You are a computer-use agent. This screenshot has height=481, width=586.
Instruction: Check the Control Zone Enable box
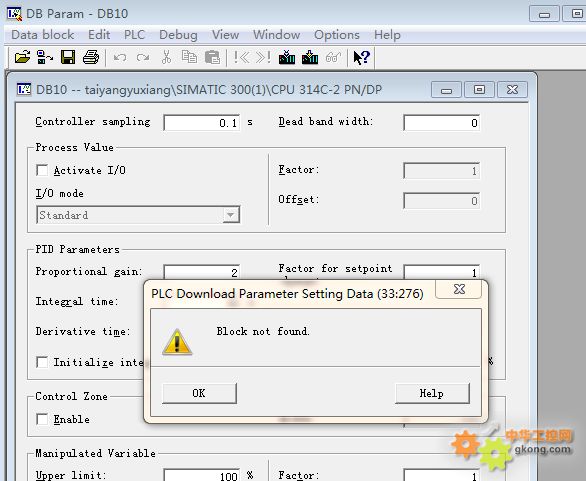click(x=42, y=419)
